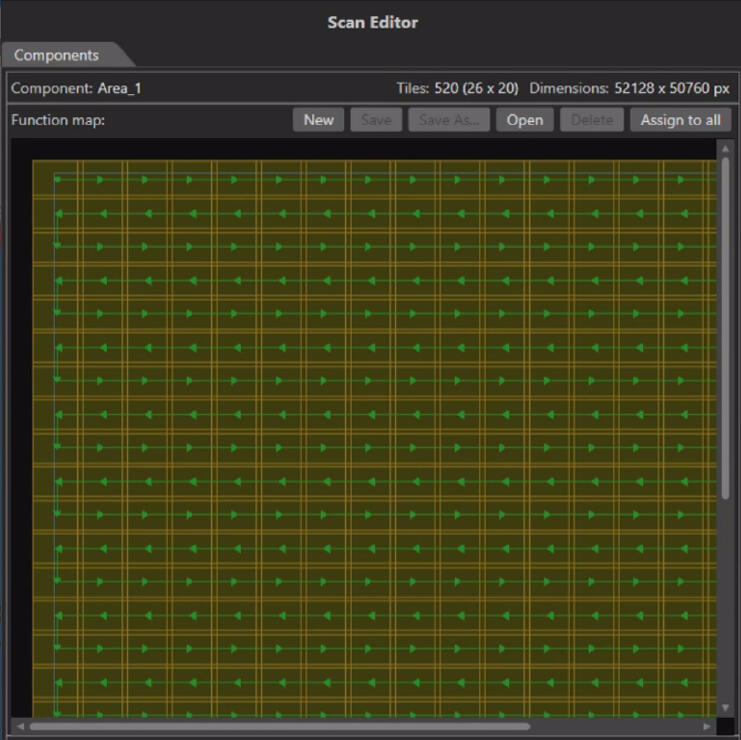
Task: Open an existing function map
Action: coord(524,120)
